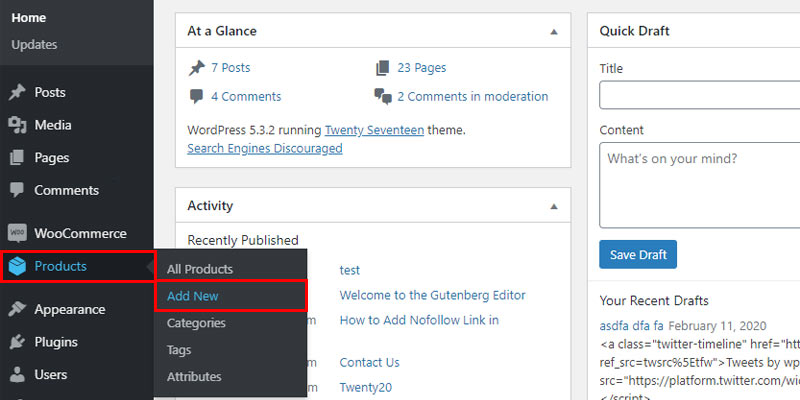Click the Pages icon in sidebar
The width and height of the screenshot is (800, 400).
click(x=17, y=158)
